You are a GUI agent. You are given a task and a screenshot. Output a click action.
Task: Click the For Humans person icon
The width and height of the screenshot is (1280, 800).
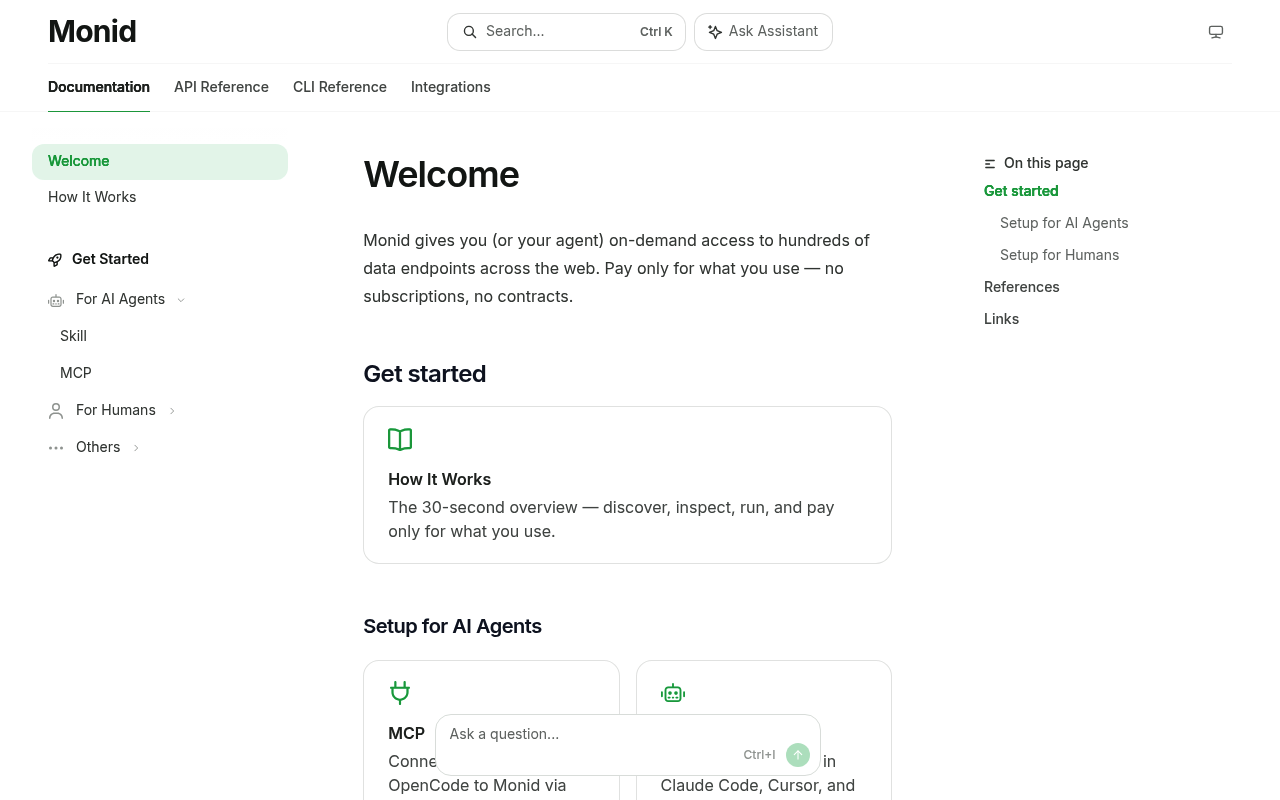(x=56, y=411)
